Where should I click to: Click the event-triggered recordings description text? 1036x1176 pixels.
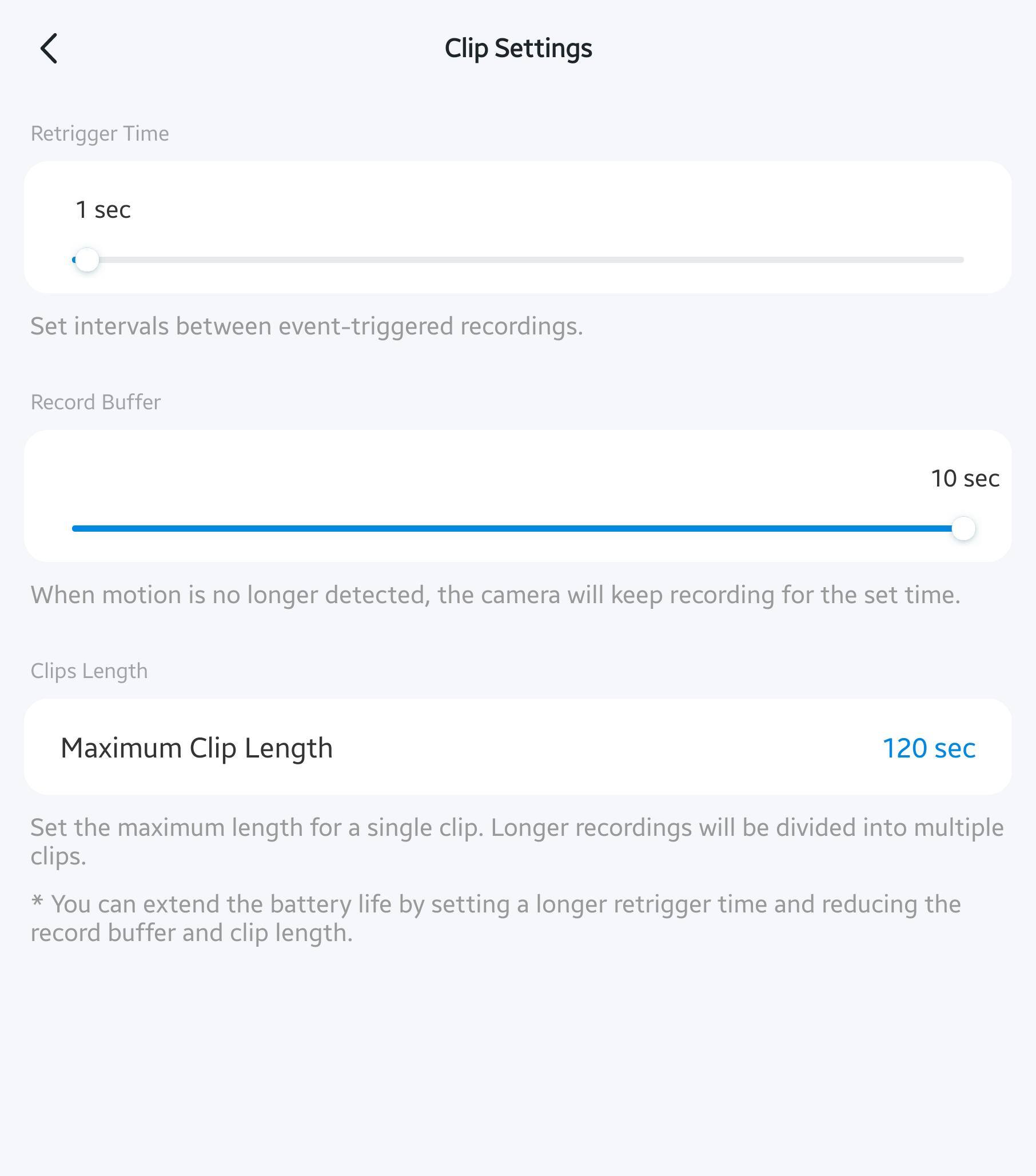tap(306, 326)
